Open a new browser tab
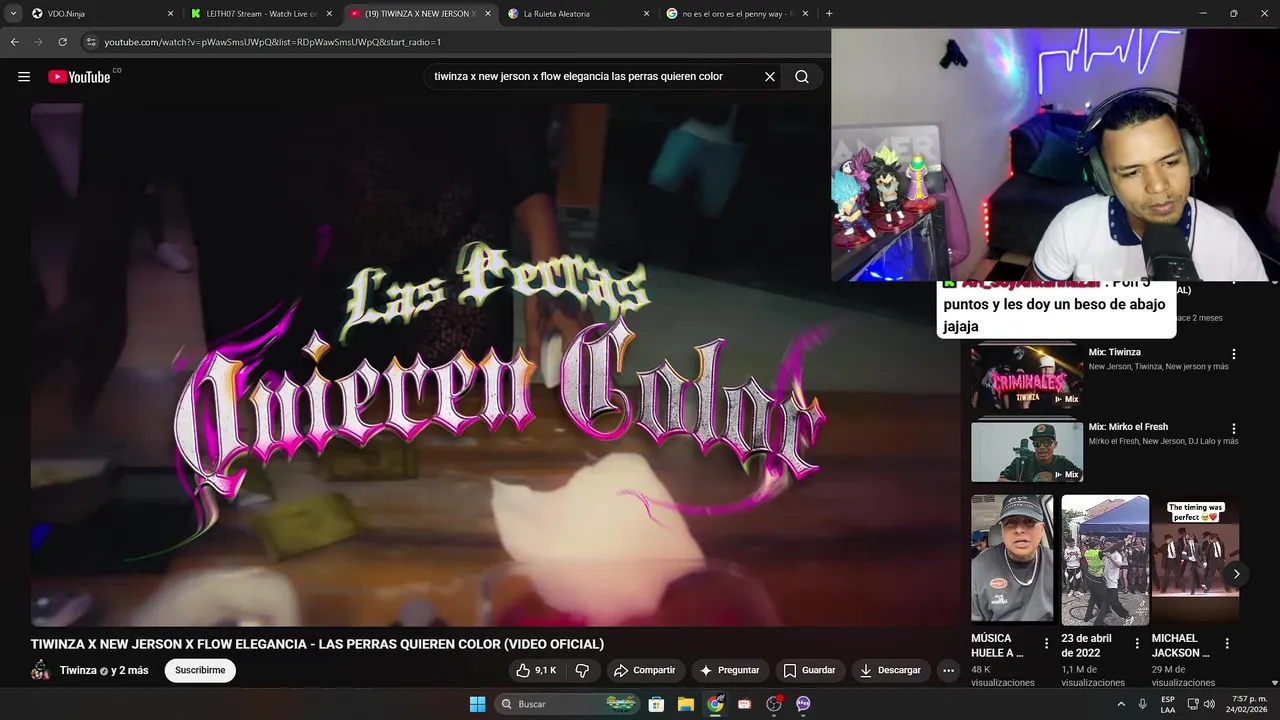The image size is (1280, 720). point(829,14)
